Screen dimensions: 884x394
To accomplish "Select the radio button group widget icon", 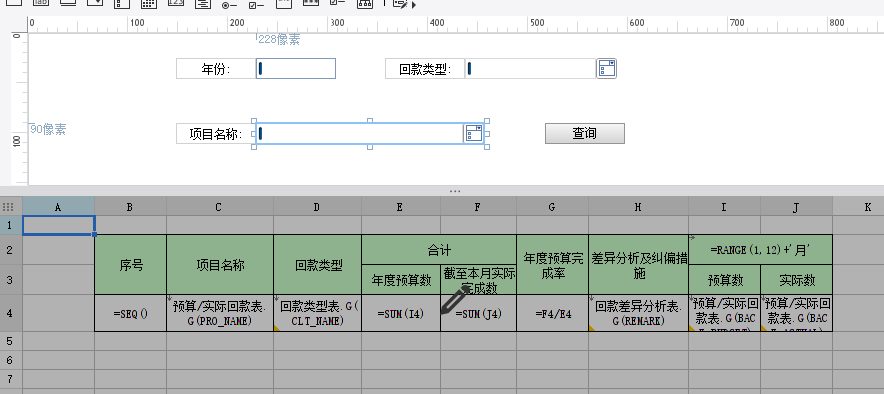I will (229, 5).
